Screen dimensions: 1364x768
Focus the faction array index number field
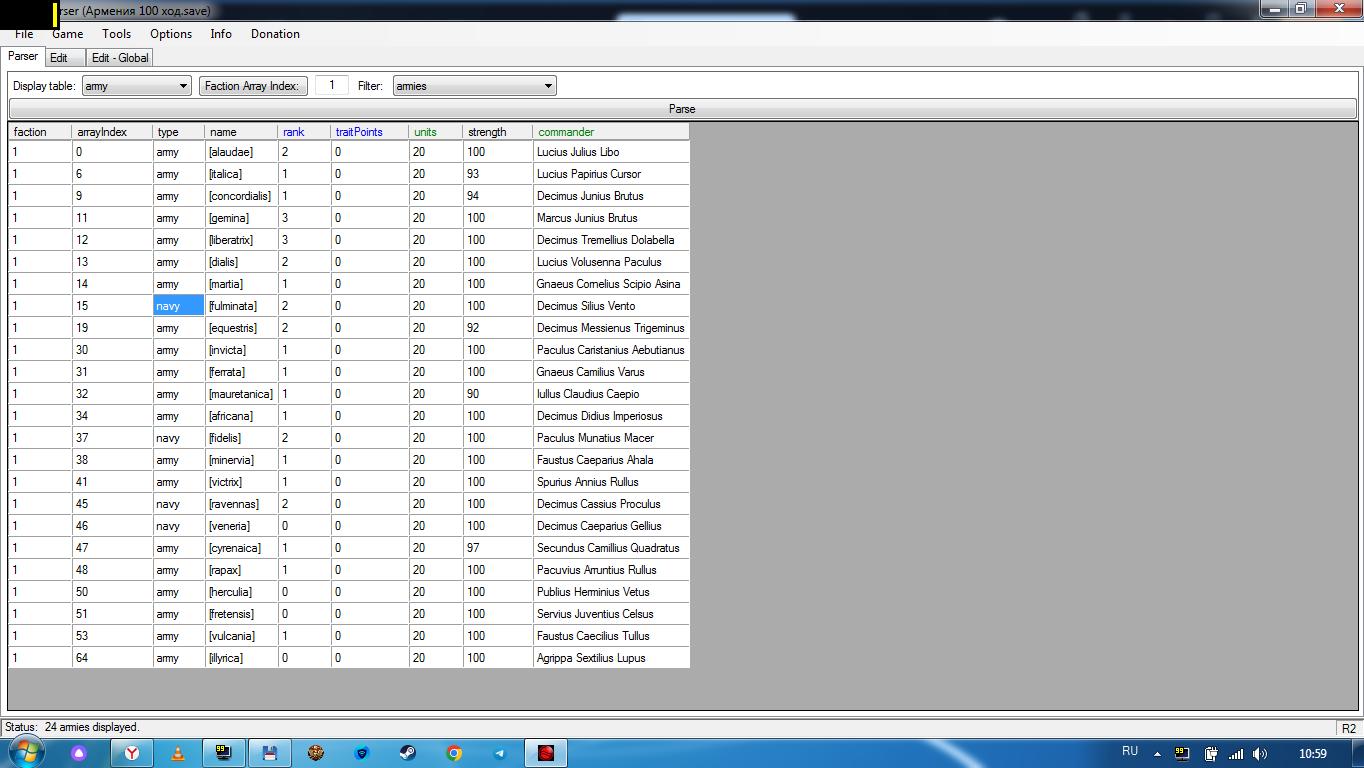click(331, 86)
